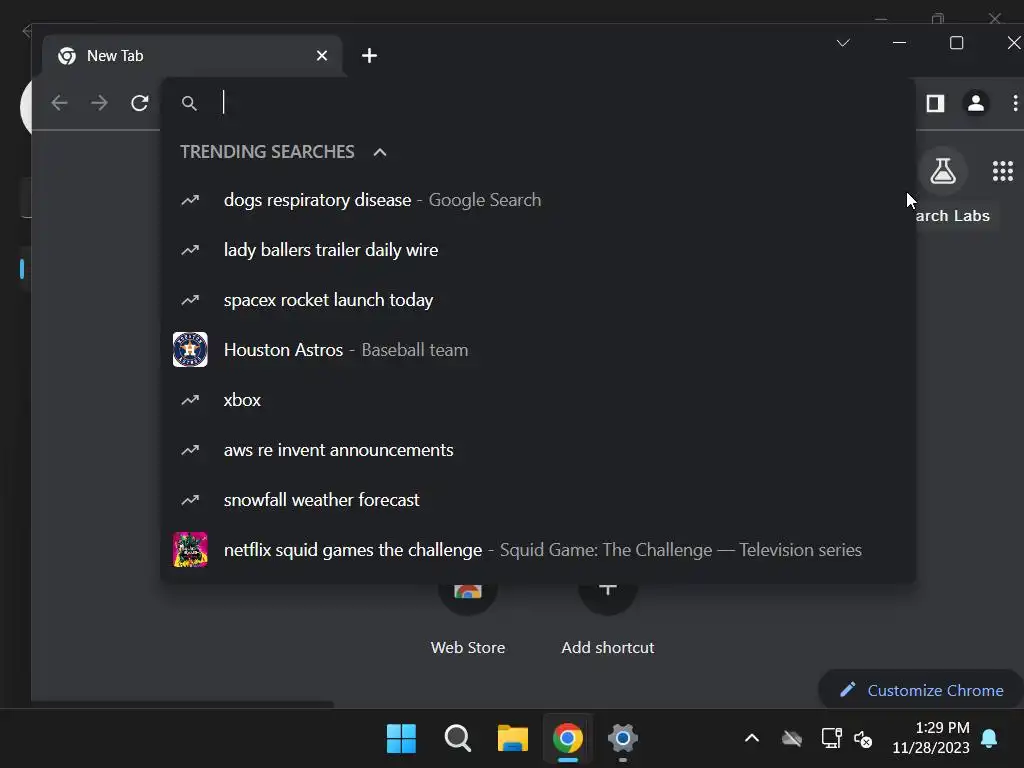Click the forward navigation arrow

(99, 103)
